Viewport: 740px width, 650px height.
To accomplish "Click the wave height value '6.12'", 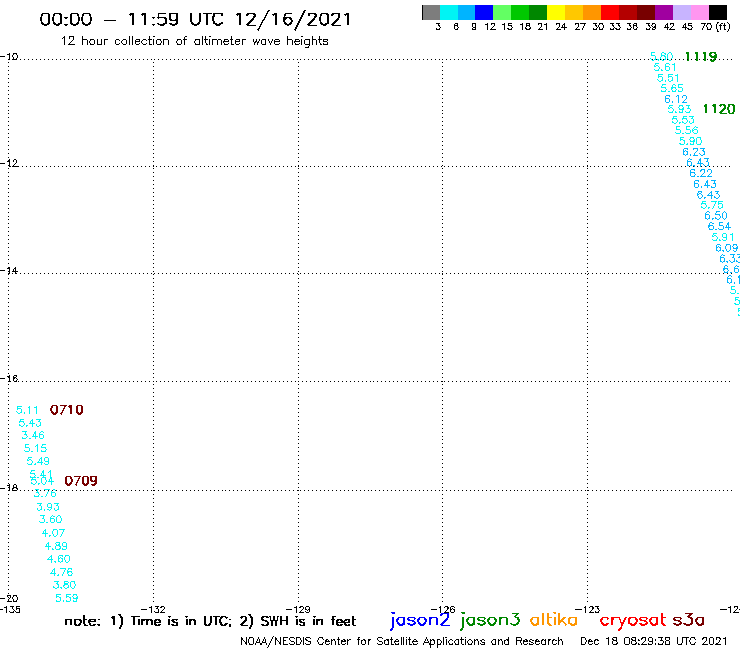I will (x=676, y=99).
